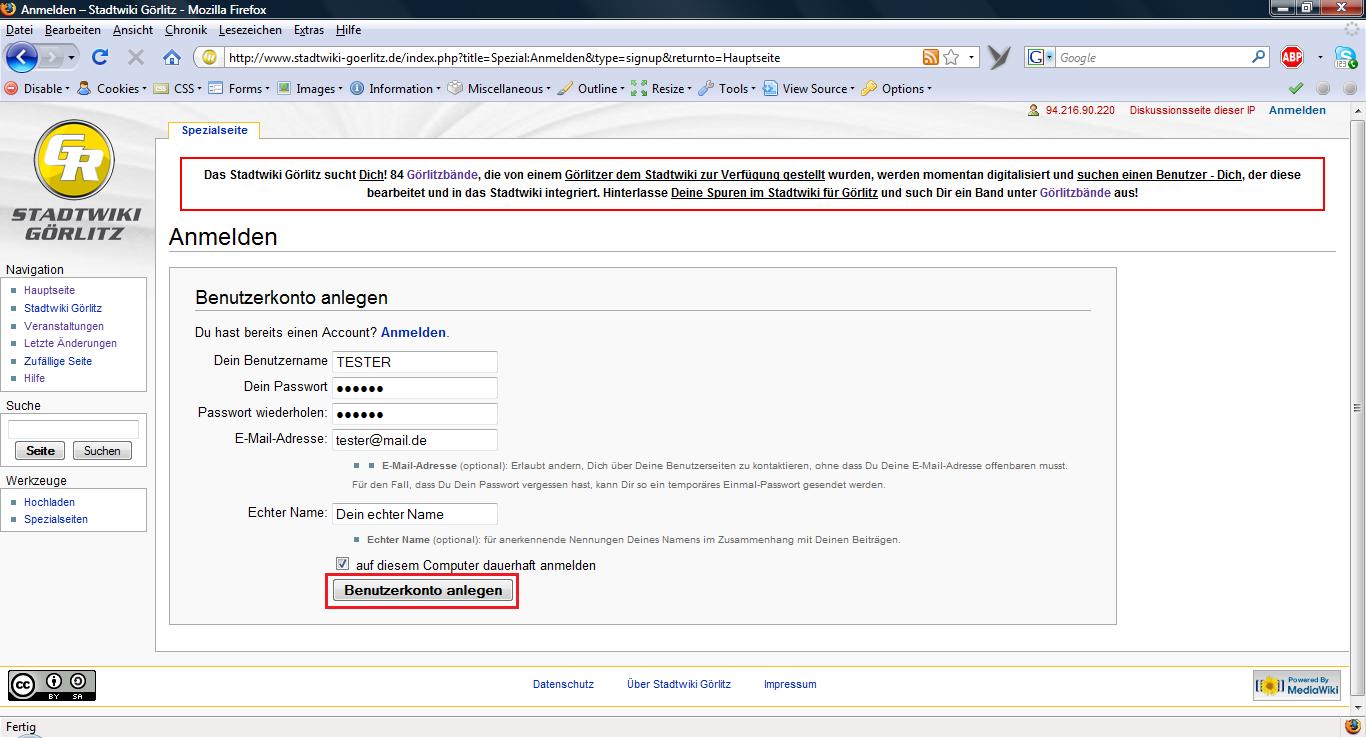
Task: Click into the E-Mail-Adresse field
Action: coord(414,440)
